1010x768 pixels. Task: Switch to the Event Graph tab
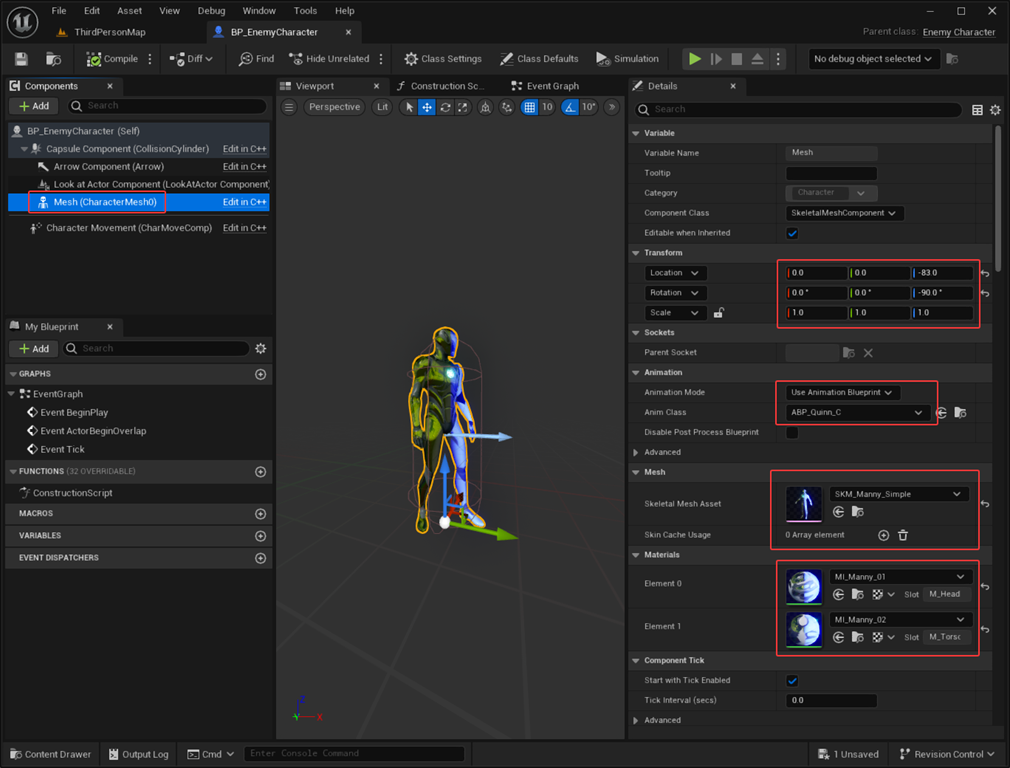(x=552, y=86)
